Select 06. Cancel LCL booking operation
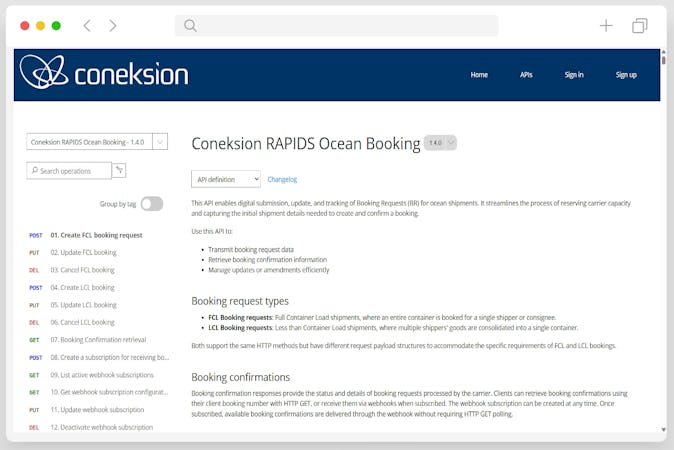 click(83, 322)
